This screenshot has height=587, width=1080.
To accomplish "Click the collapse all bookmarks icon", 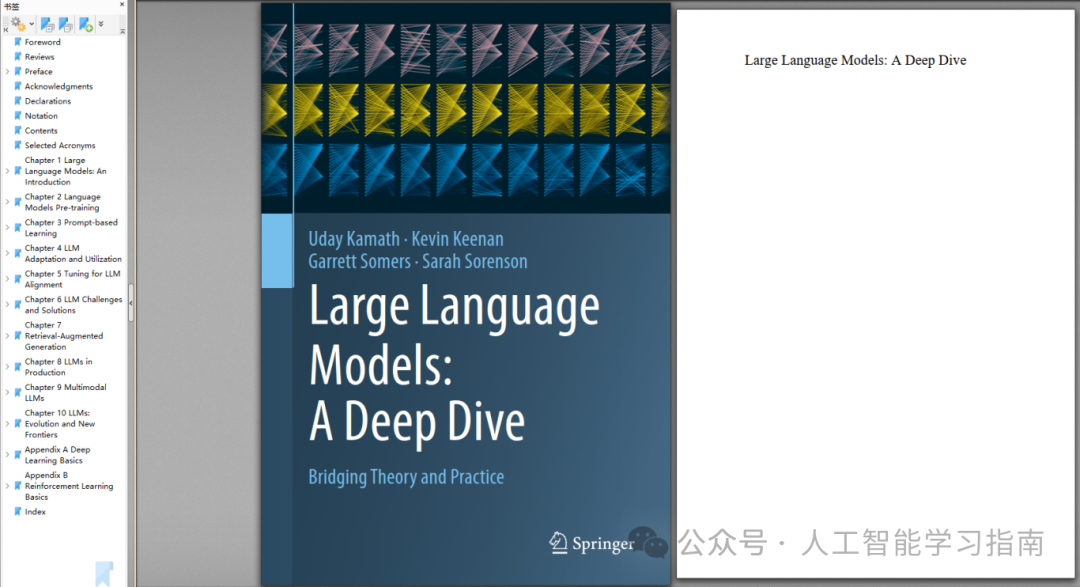I will tap(65, 25).
